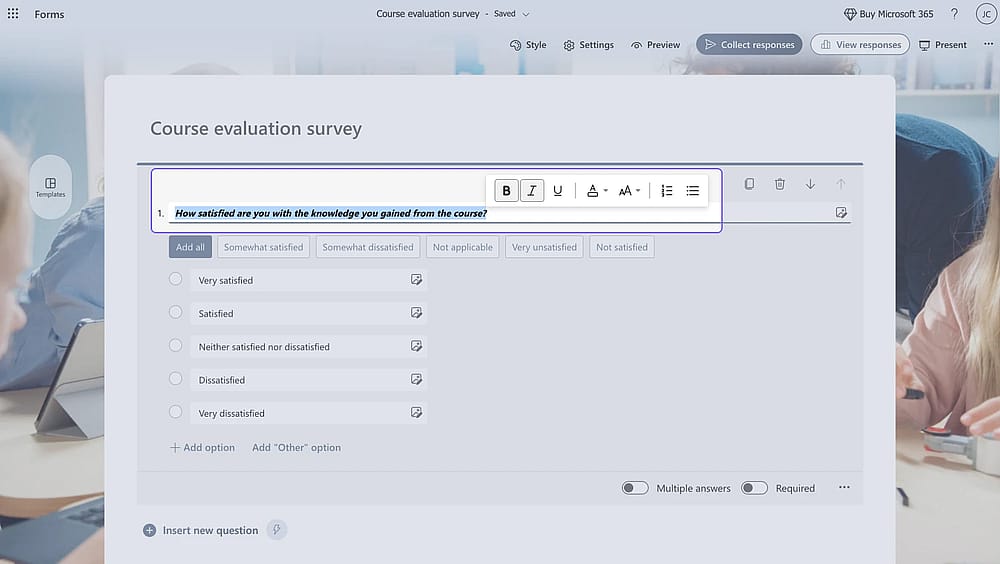The image size is (1000, 564).
Task: Expand the Saved status chevron
Action: point(526,14)
